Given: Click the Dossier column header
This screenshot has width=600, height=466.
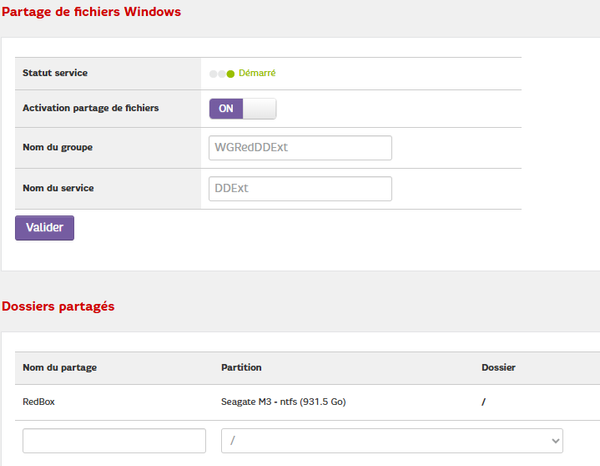Looking at the screenshot, I should pyautogui.click(x=498, y=367).
